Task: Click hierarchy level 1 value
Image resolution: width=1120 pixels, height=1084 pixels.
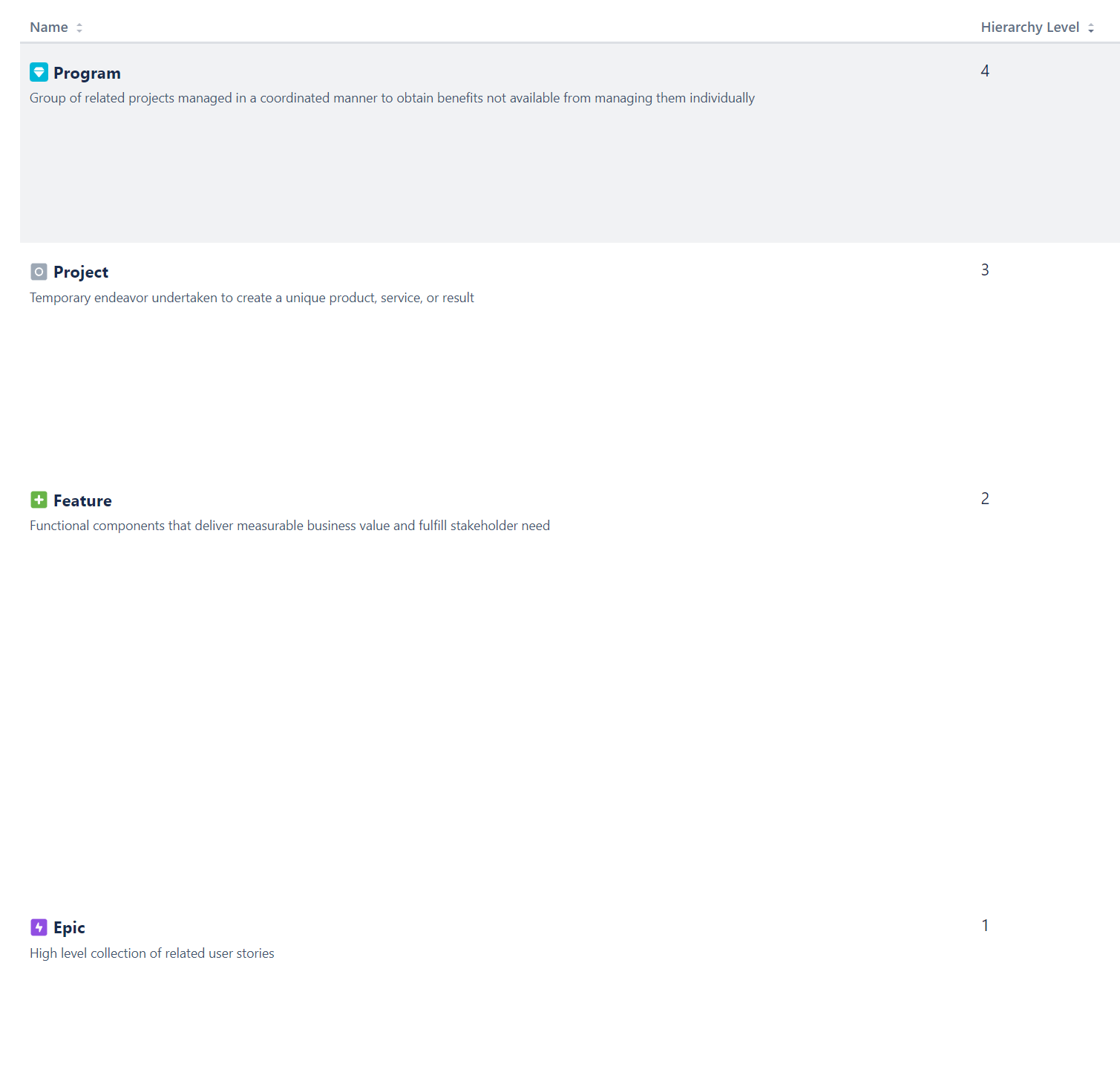Action: tap(985, 926)
